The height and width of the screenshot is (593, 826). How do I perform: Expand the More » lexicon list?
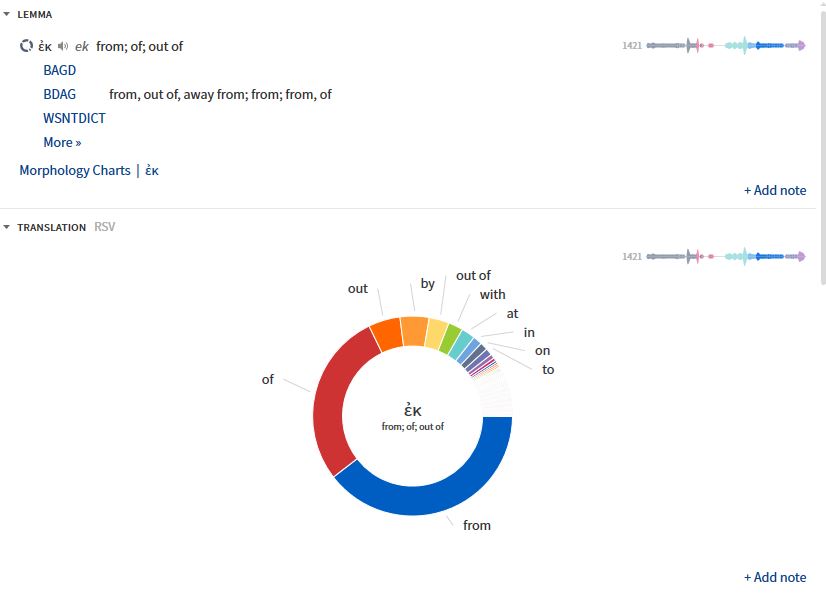coord(62,142)
